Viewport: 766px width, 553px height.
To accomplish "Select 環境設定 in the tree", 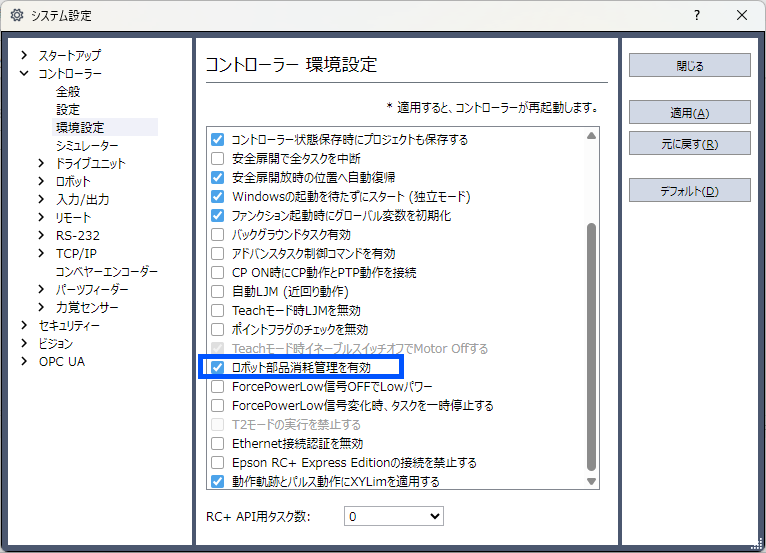I will point(80,128).
